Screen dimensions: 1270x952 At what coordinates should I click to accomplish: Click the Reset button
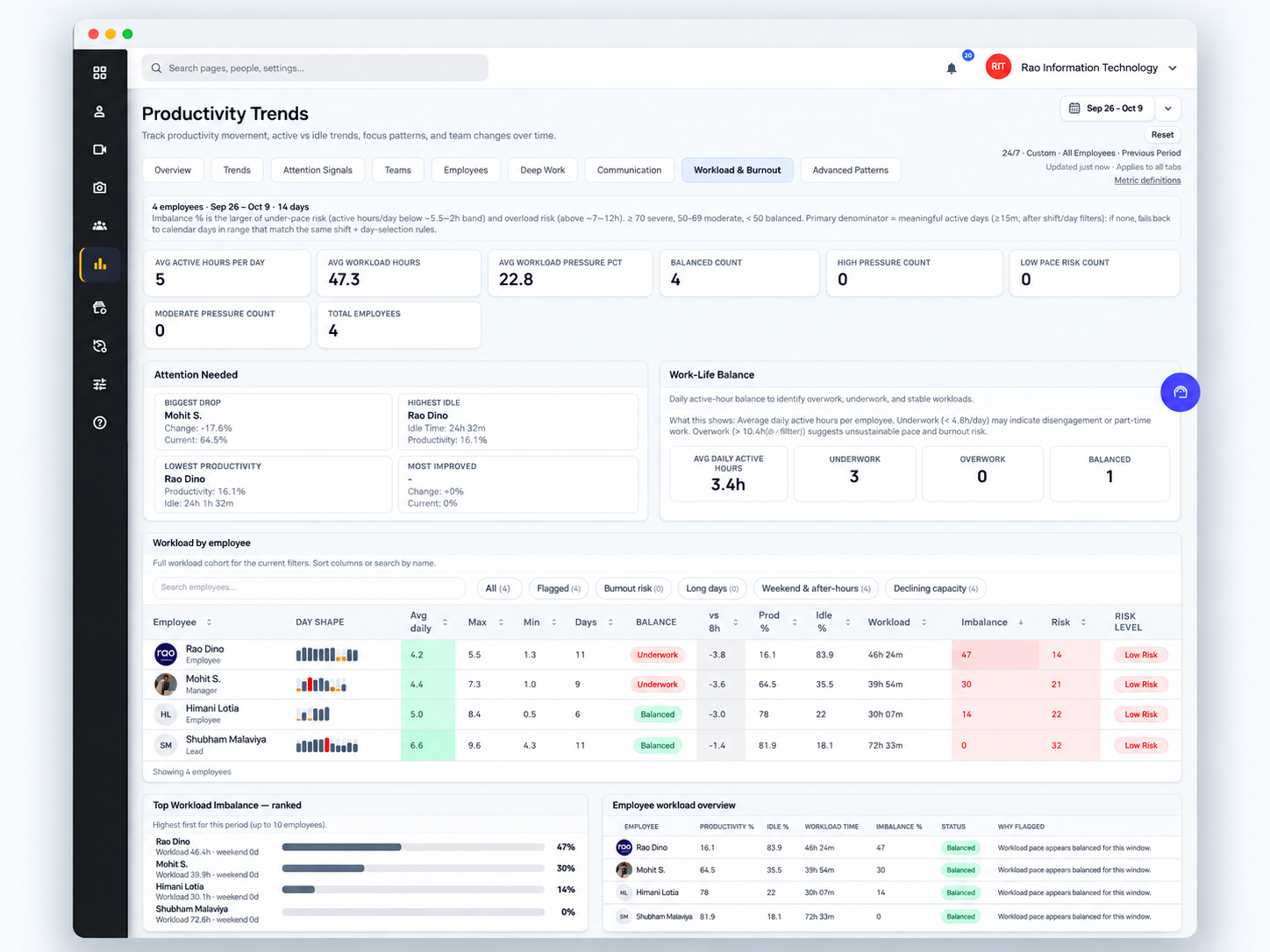coord(1162,135)
